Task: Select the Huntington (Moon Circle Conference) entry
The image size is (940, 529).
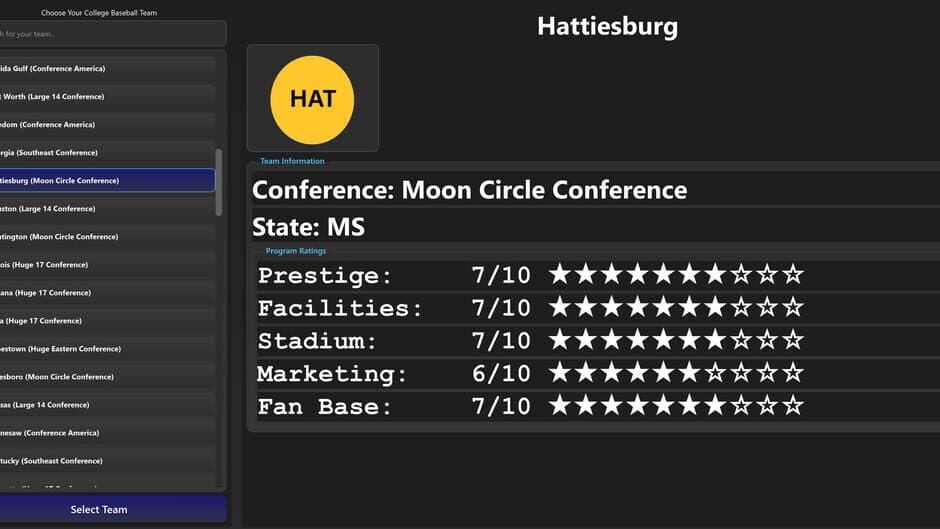Action: pos(105,237)
